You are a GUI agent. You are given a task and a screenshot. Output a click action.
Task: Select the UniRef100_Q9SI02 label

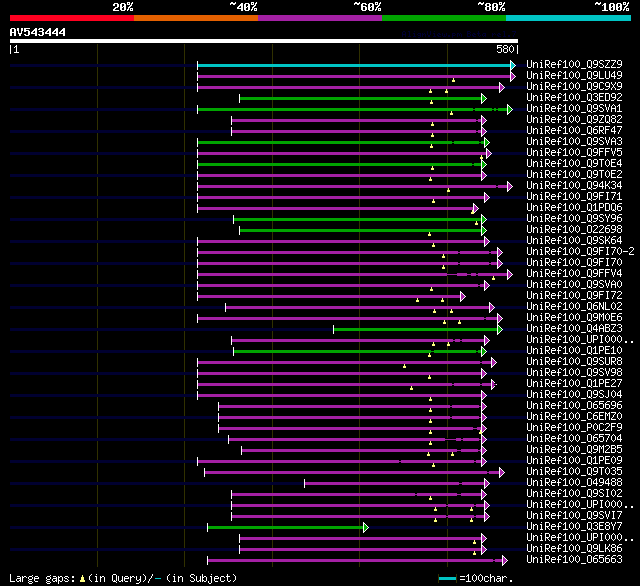(x=574, y=494)
